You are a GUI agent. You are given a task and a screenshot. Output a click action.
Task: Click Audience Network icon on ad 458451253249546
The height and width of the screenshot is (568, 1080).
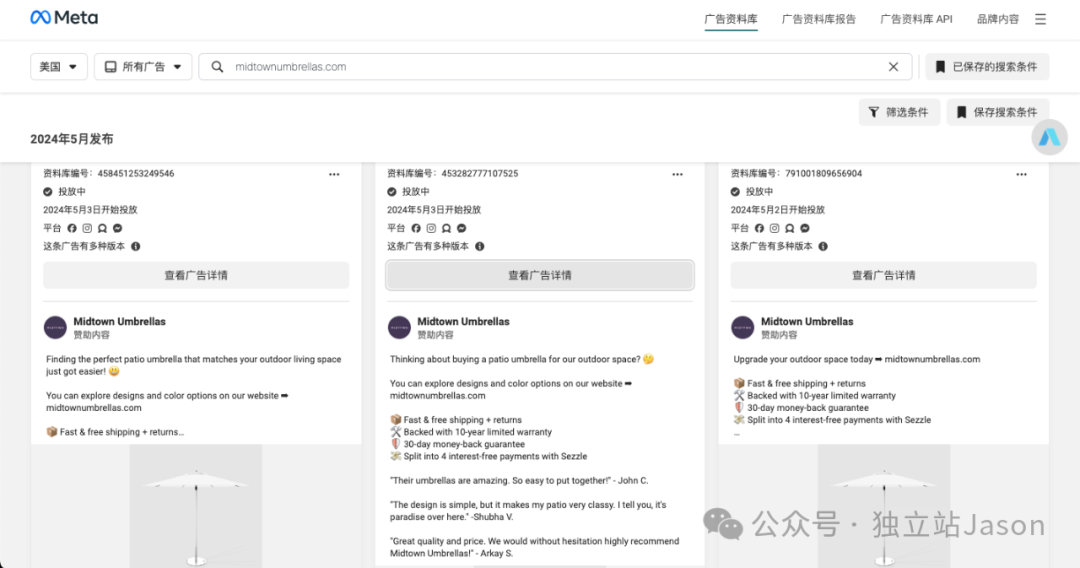[103, 228]
